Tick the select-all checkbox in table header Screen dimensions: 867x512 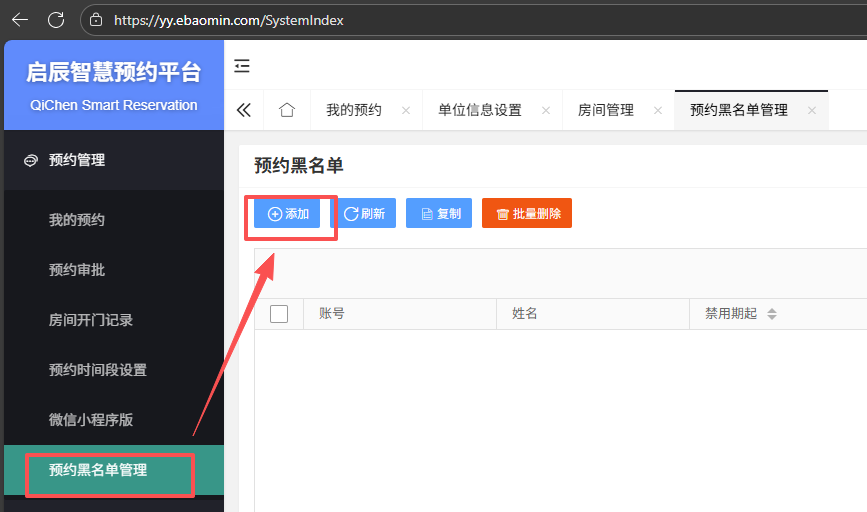click(279, 314)
